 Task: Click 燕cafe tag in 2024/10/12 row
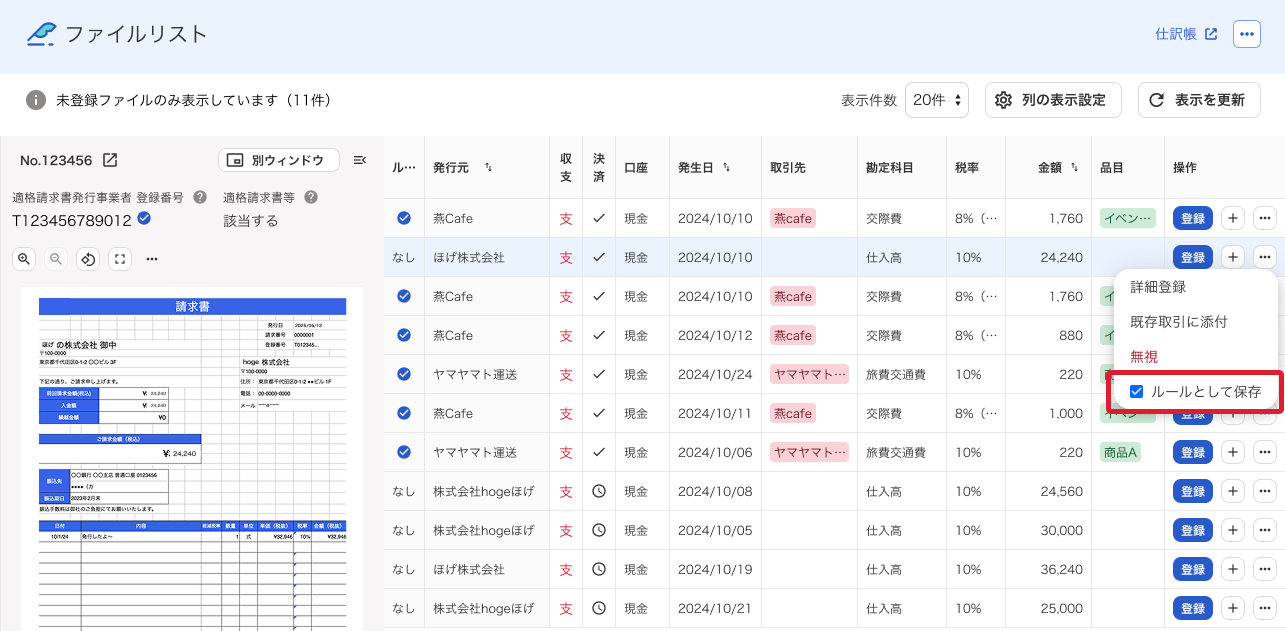pos(793,335)
